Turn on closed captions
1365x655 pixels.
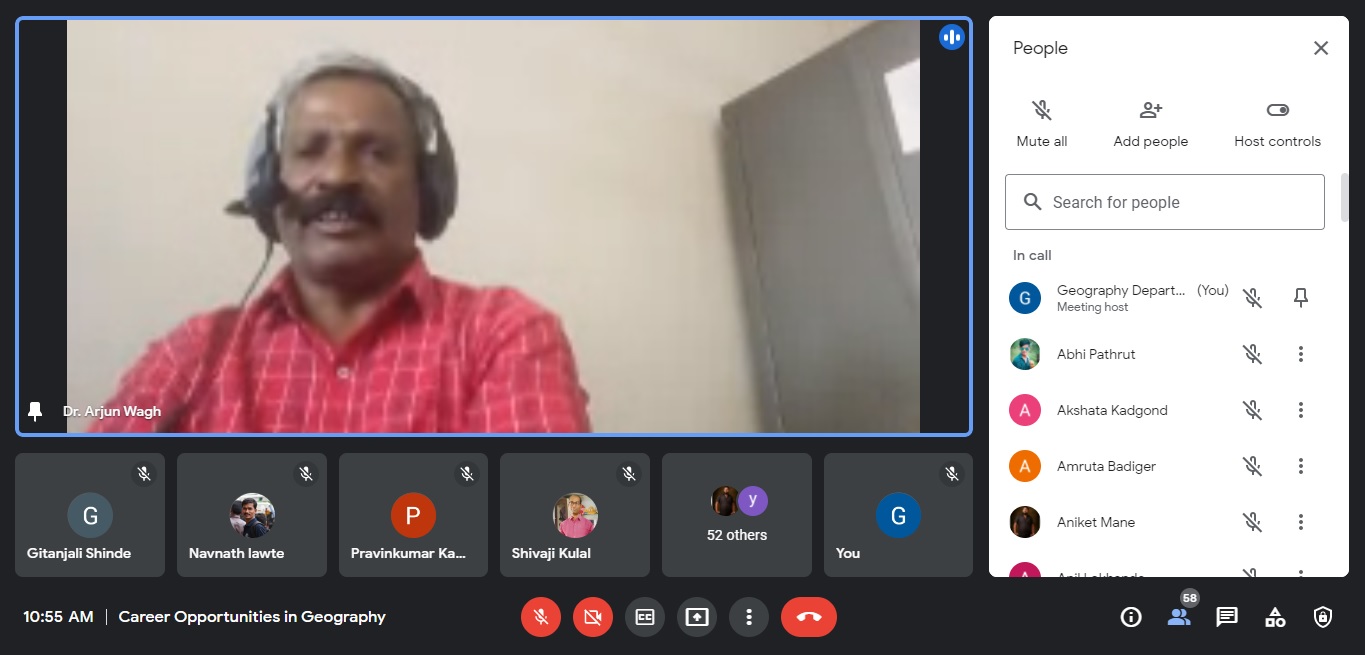[x=645, y=617]
